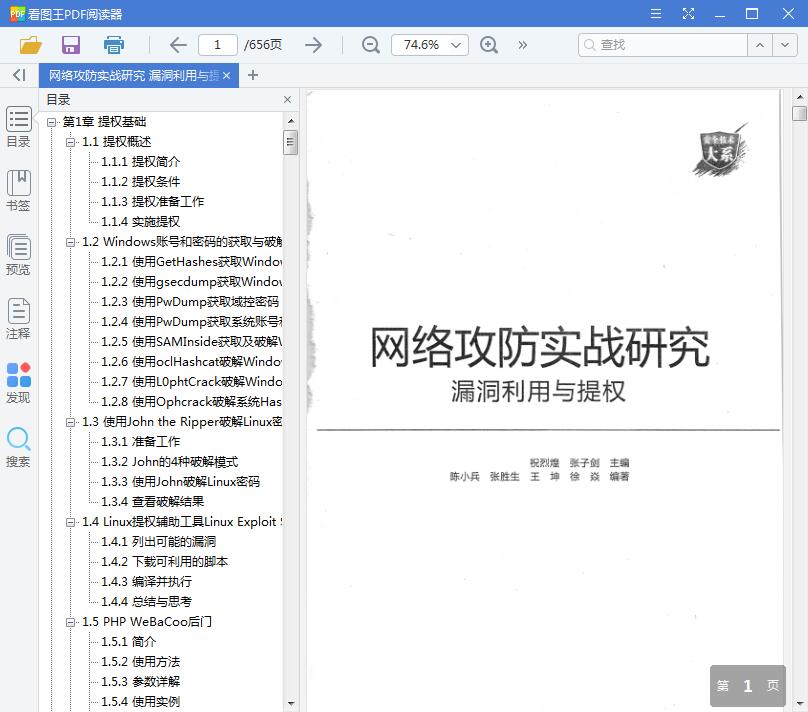808x712 pixels.
Task: Go to next page with forward arrow
Action: pyautogui.click(x=313, y=45)
